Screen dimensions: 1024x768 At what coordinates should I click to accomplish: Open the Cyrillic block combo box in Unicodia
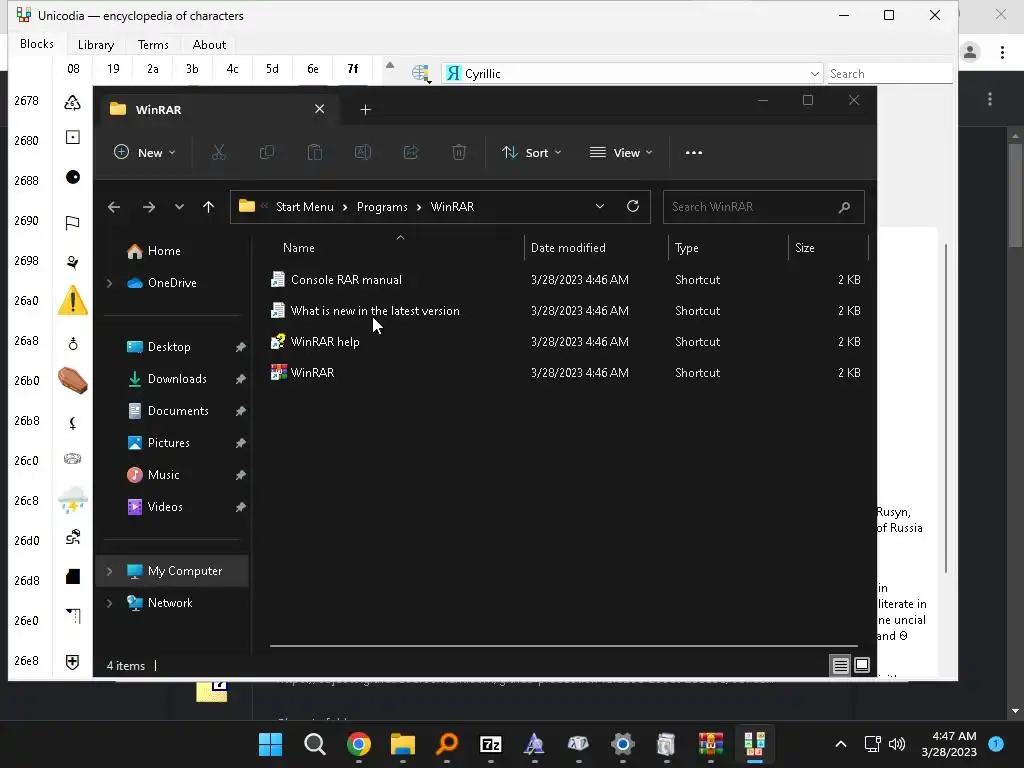click(x=632, y=74)
